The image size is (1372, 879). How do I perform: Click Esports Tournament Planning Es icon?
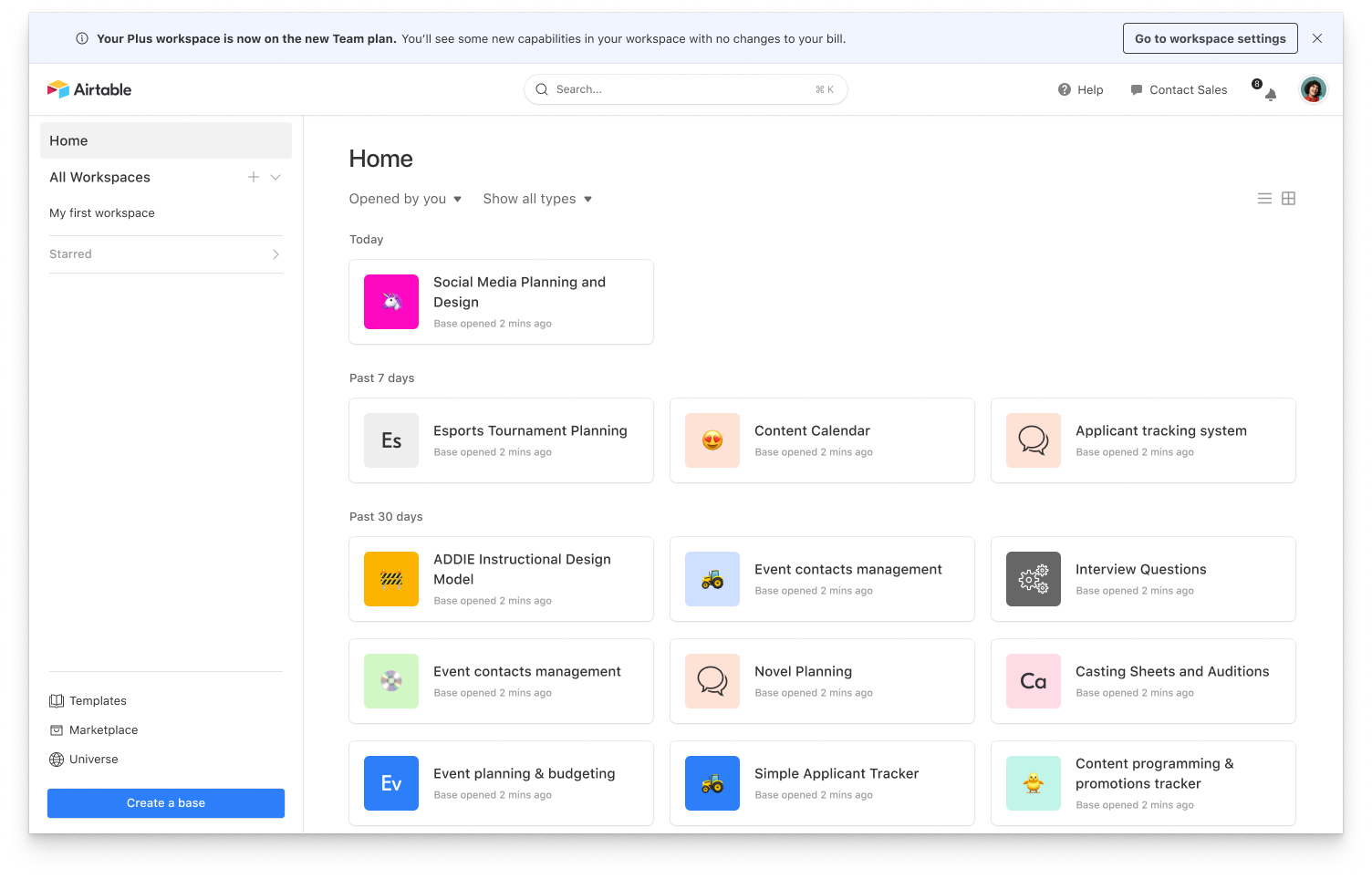tap(391, 440)
